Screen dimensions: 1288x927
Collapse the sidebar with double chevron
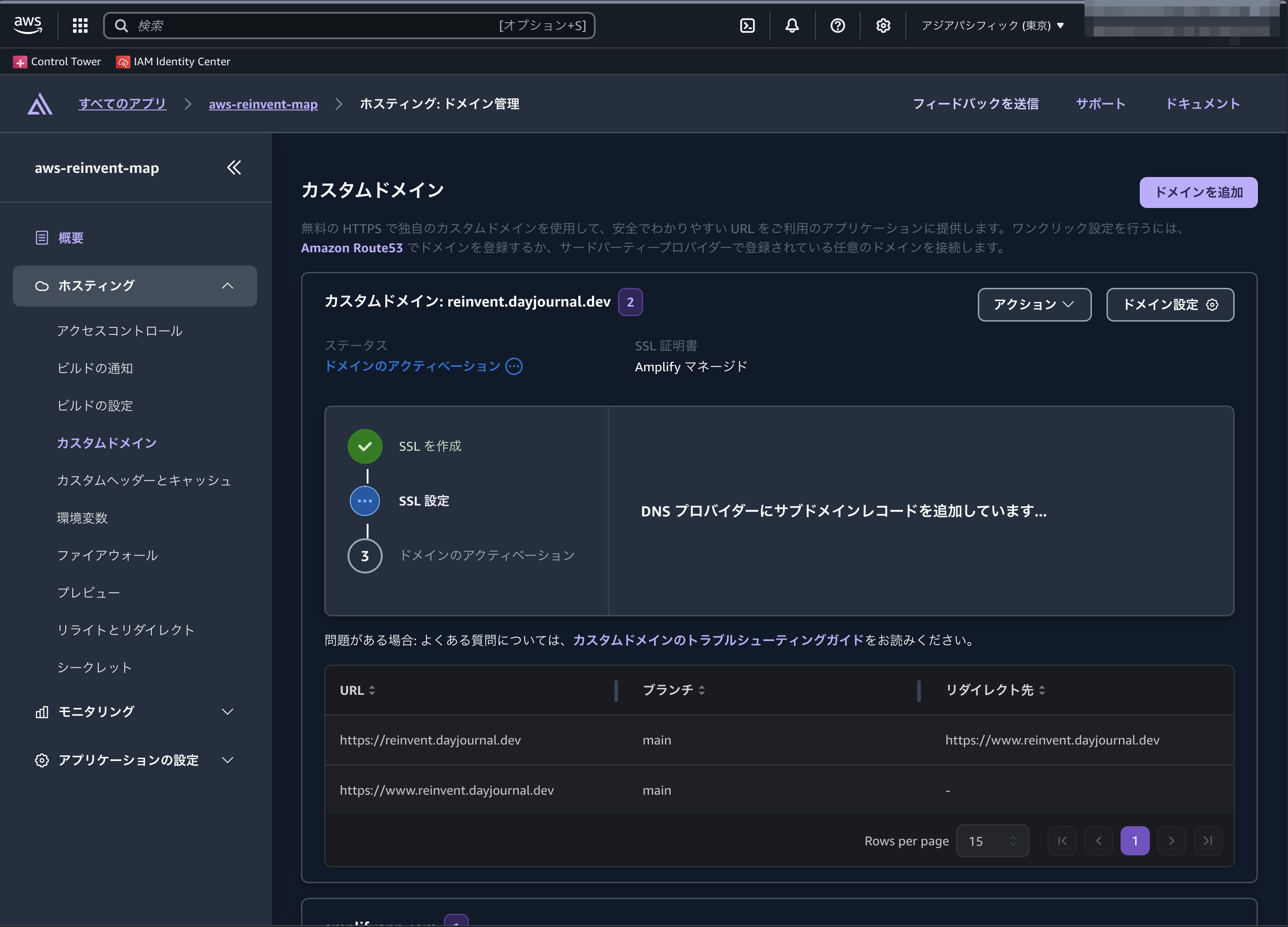point(234,167)
